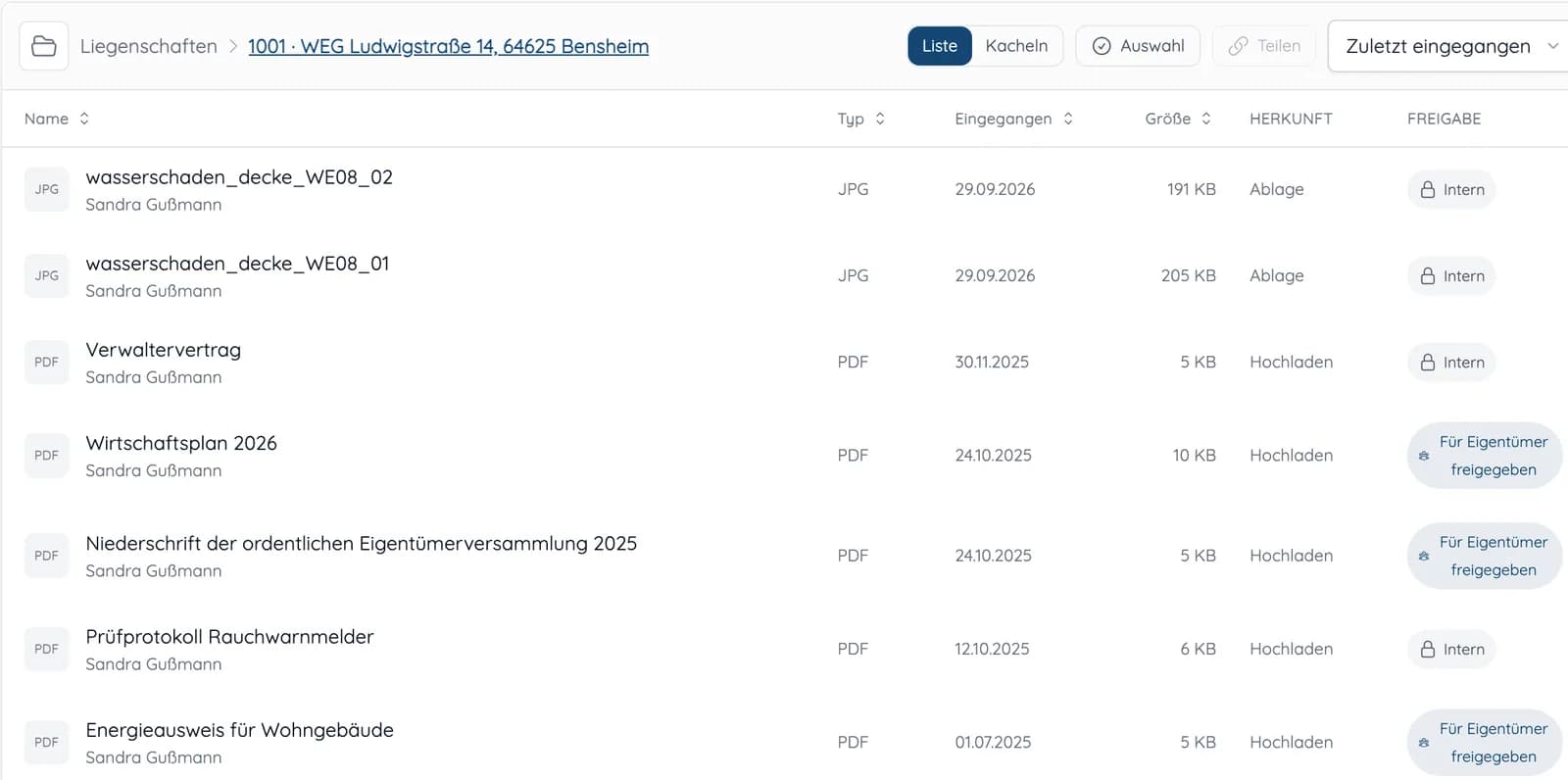This screenshot has width=1568, height=780.
Task: Toggle Intern release for wasserschaden_decke_WE08_02
Action: (x=1451, y=190)
